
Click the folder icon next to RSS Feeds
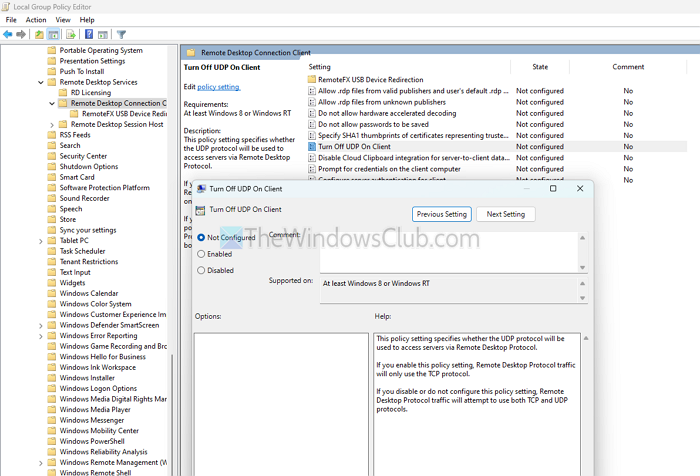click(x=52, y=135)
